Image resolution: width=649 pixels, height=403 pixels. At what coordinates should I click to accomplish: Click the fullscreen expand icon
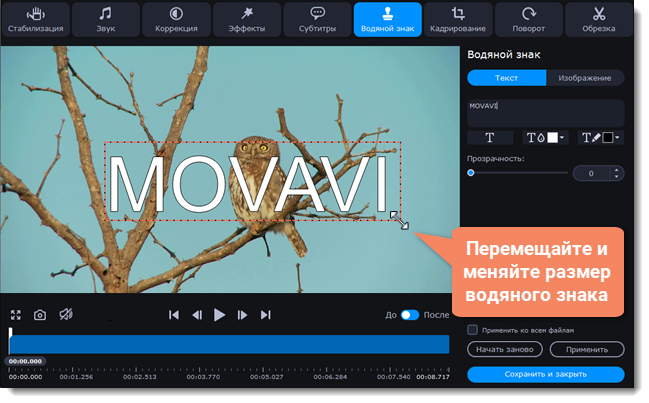pyautogui.click(x=16, y=315)
